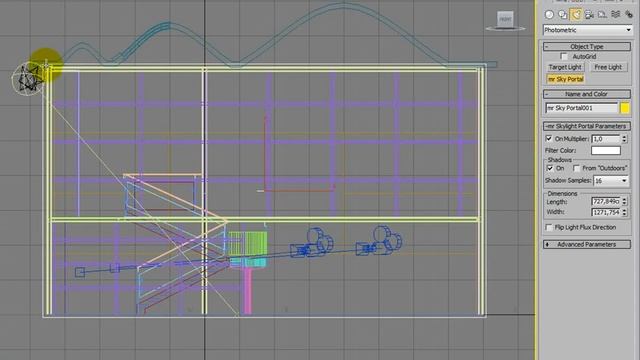640x360 pixels.
Task: Click the ViewCube in the viewport
Action: (505, 20)
